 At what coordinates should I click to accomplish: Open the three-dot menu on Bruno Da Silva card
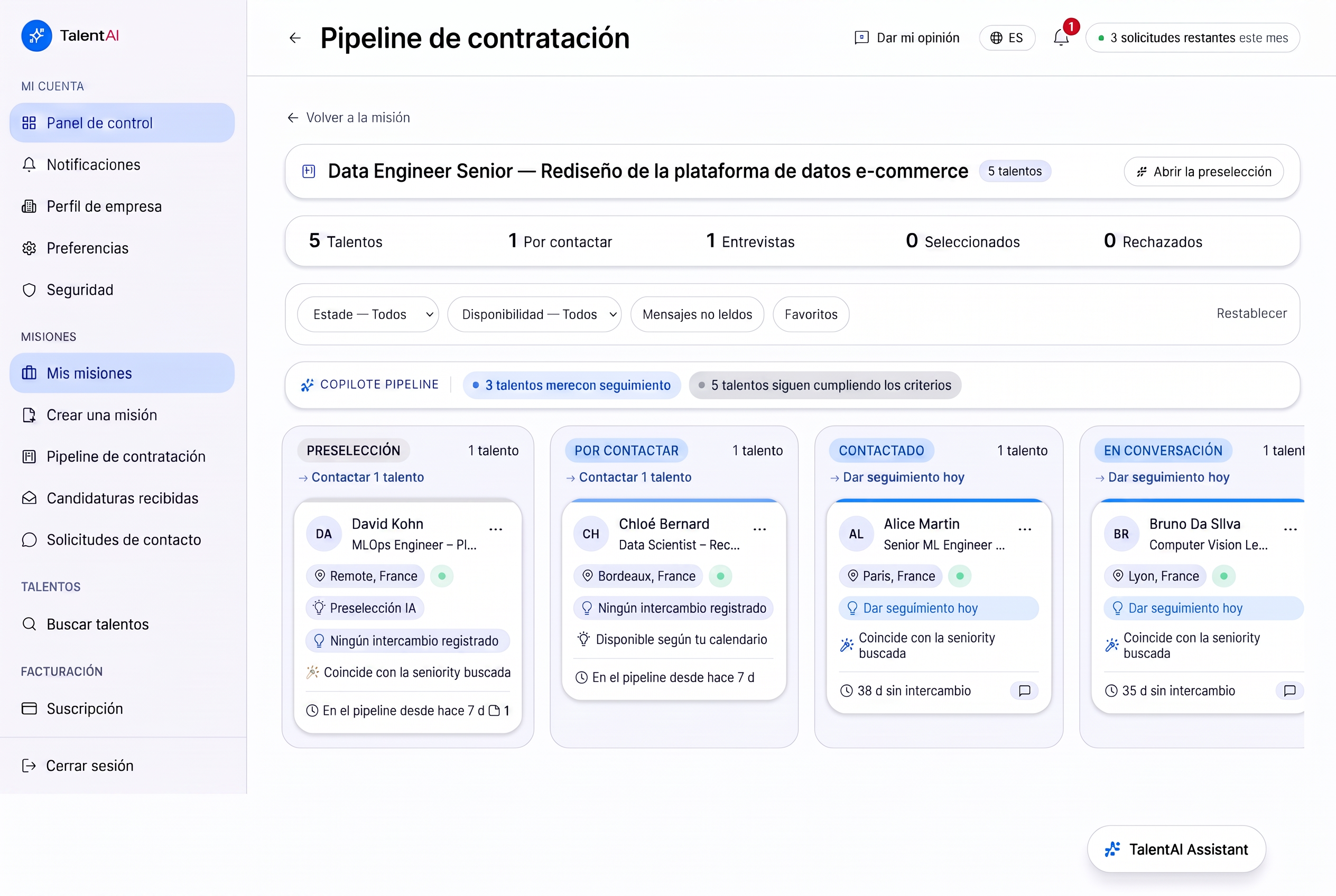click(x=1290, y=529)
